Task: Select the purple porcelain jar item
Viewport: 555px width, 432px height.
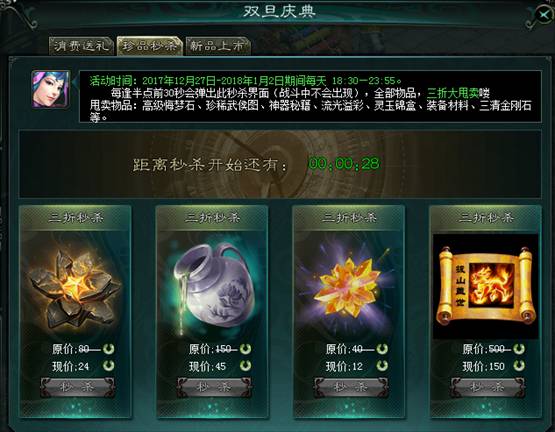Action: 213,285
